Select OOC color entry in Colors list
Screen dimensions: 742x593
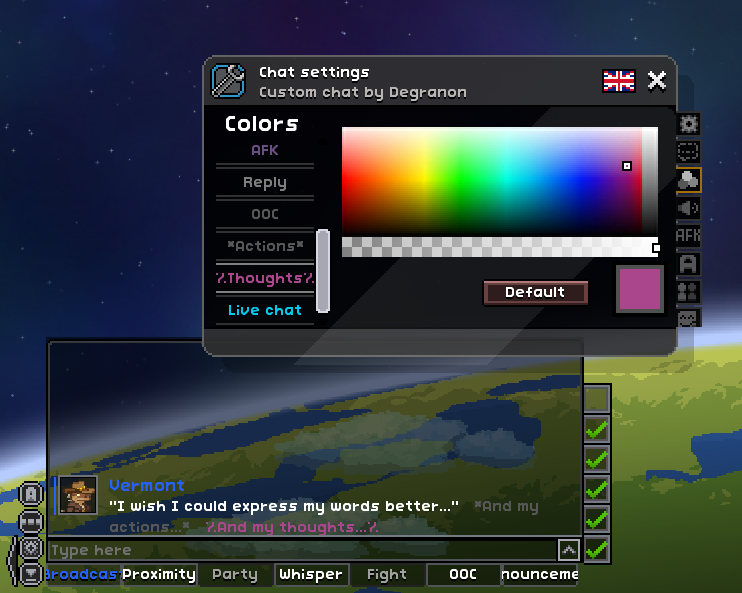[x=265, y=214]
